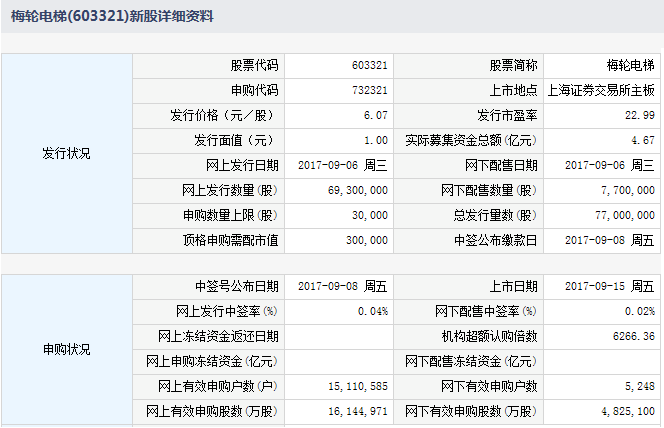664x428 pixels.
Task: Select the 网上有效申购户数 value 15,110,585
Action: click(357, 386)
